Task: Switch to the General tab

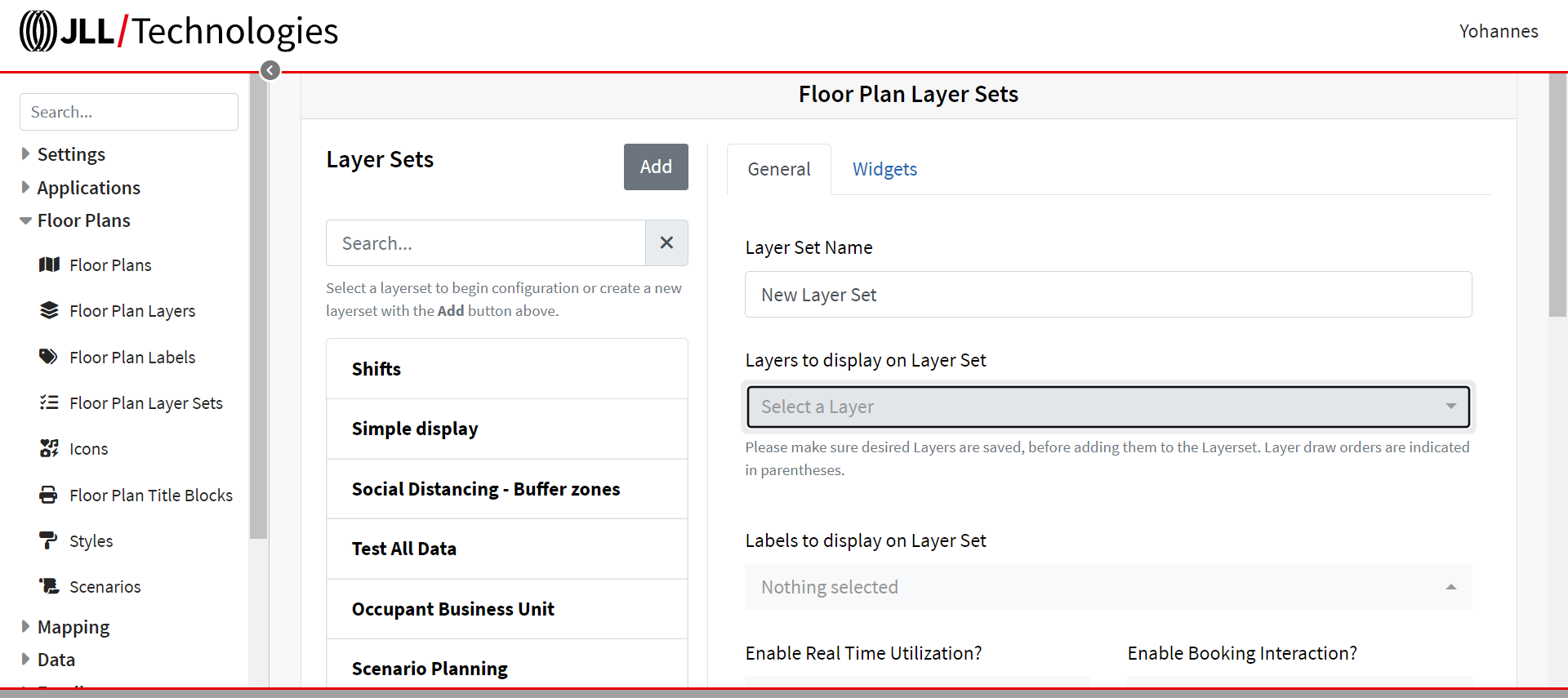Action: 779,169
